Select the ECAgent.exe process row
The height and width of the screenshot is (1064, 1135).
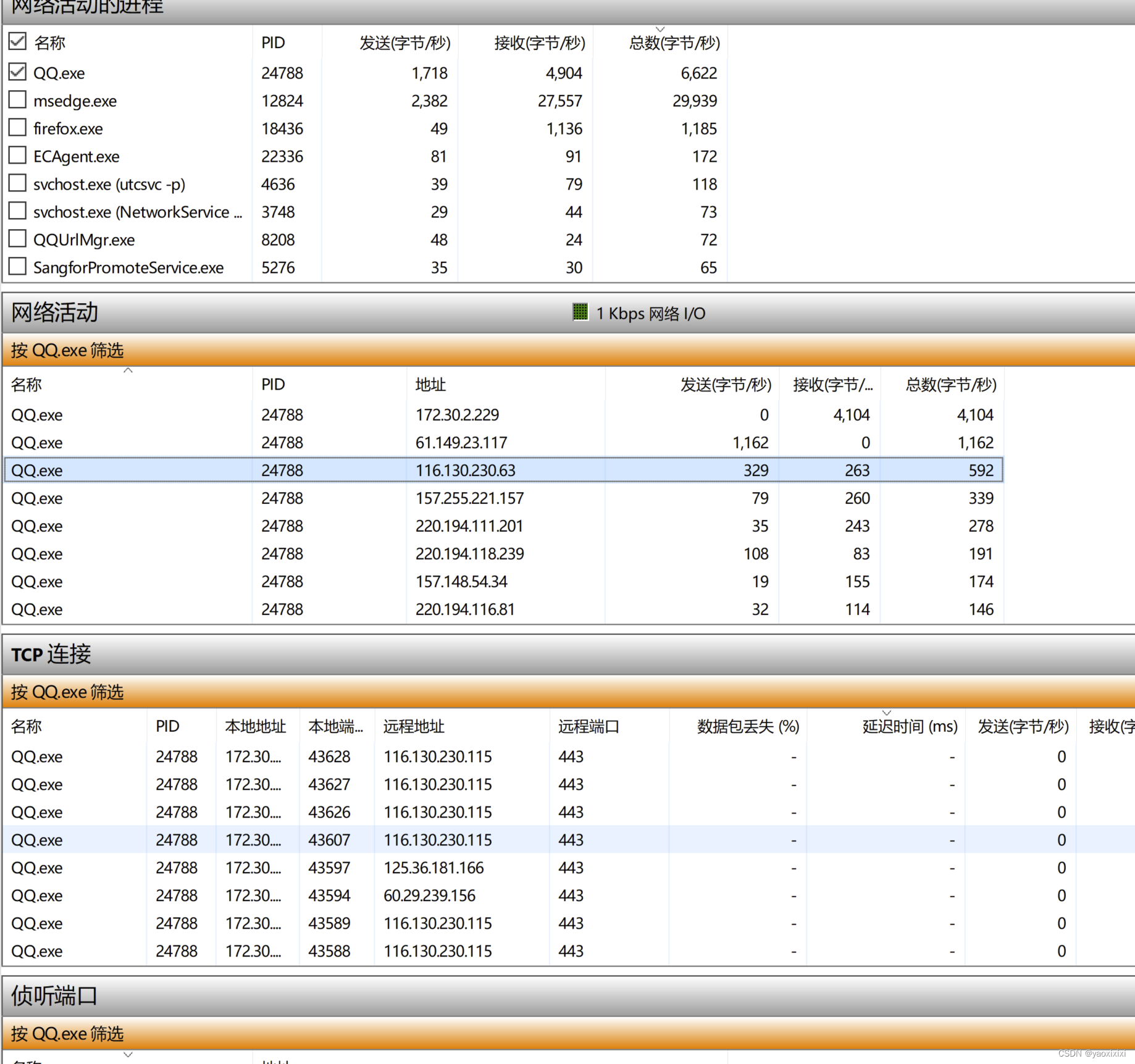click(x=364, y=156)
